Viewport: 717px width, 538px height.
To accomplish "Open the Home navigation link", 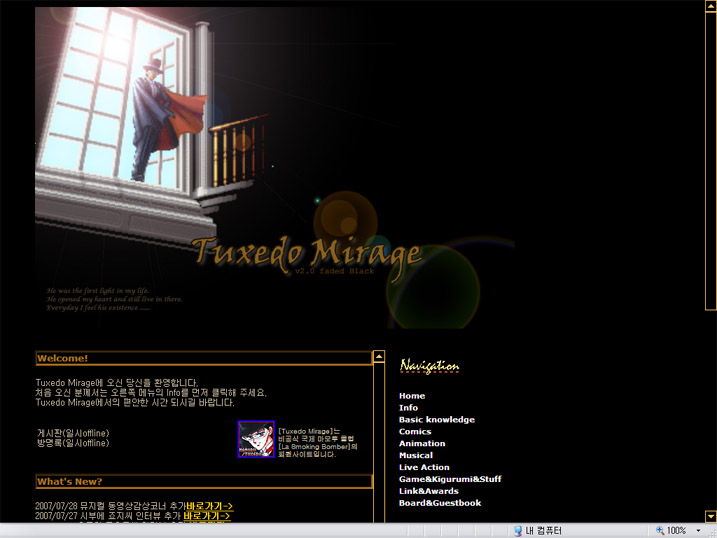I will point(412,396).
